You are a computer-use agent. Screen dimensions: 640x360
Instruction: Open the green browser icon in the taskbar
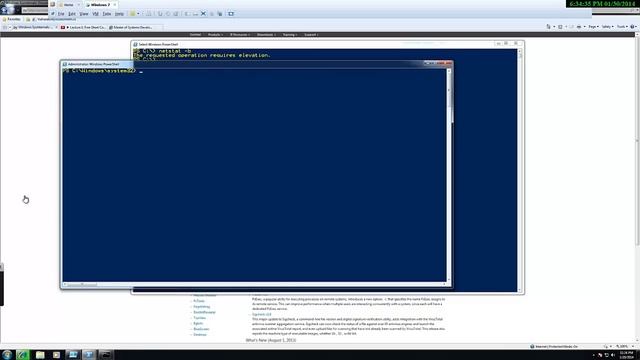point(23,355)
